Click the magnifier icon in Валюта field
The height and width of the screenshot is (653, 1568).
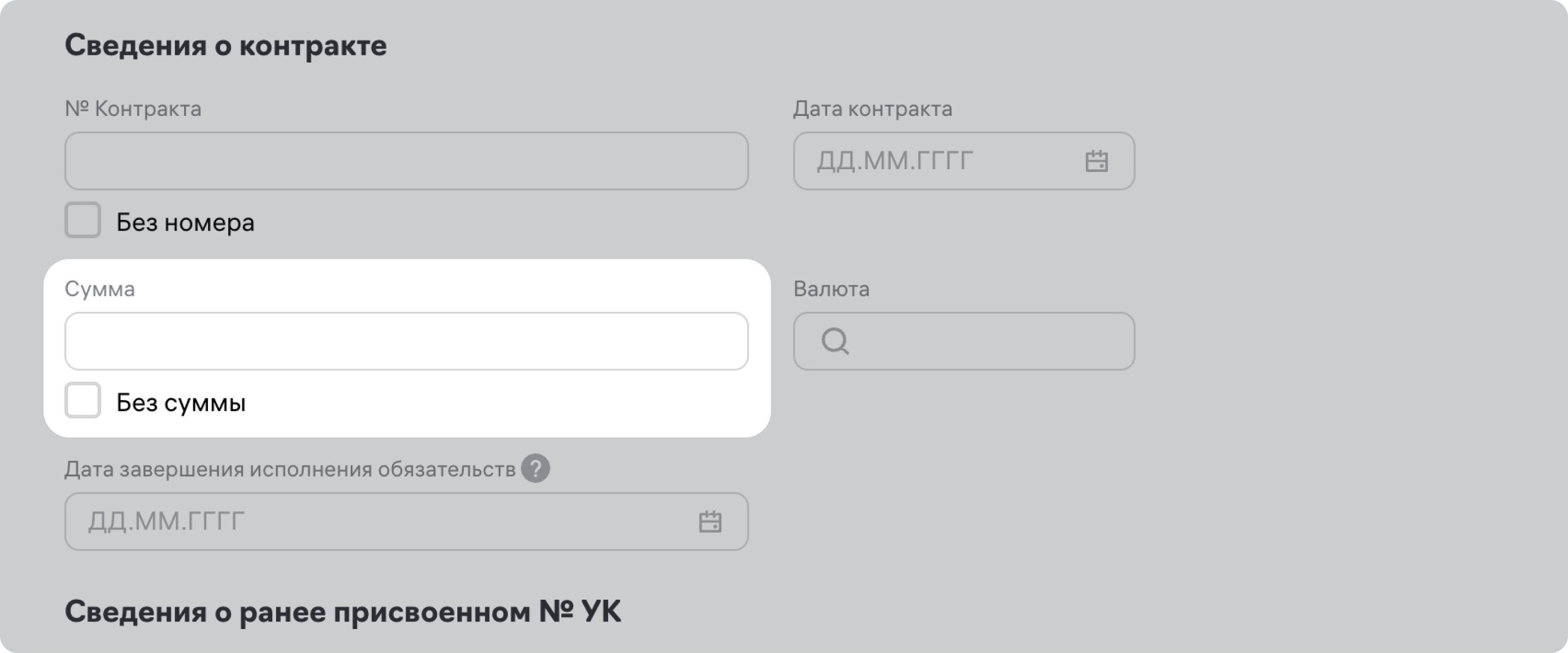point(835,341)
